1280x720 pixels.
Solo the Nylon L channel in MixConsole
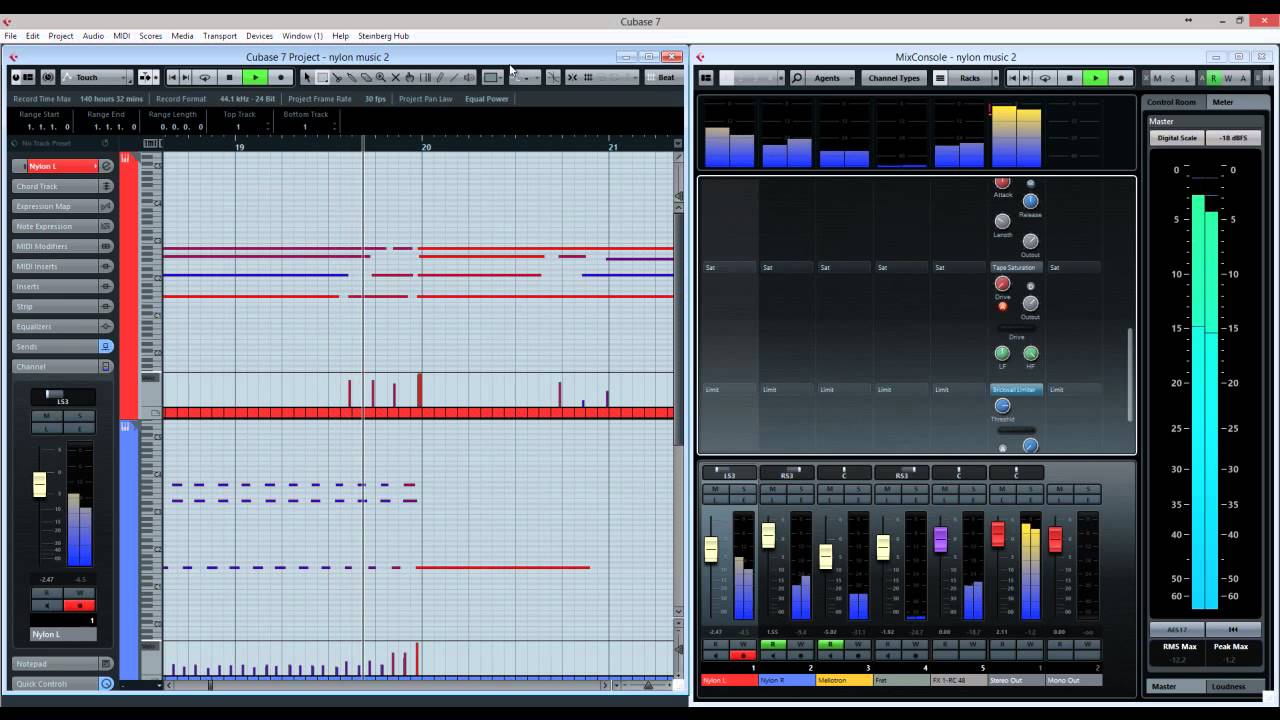click(743, 488)
